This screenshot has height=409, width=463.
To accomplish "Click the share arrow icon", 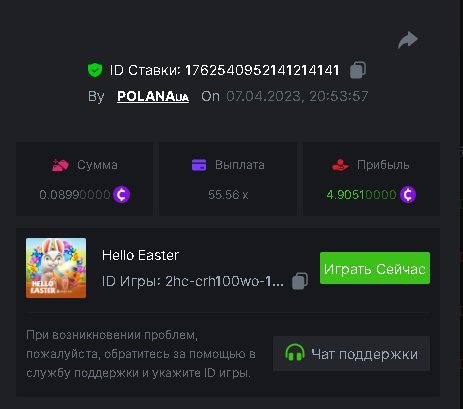I will (x=408, y=40).
